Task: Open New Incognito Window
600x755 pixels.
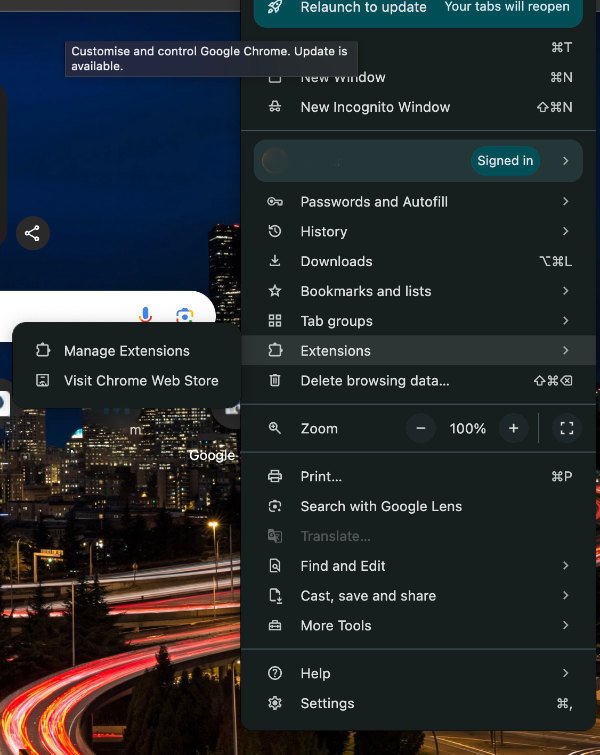Action: (418, 107)
